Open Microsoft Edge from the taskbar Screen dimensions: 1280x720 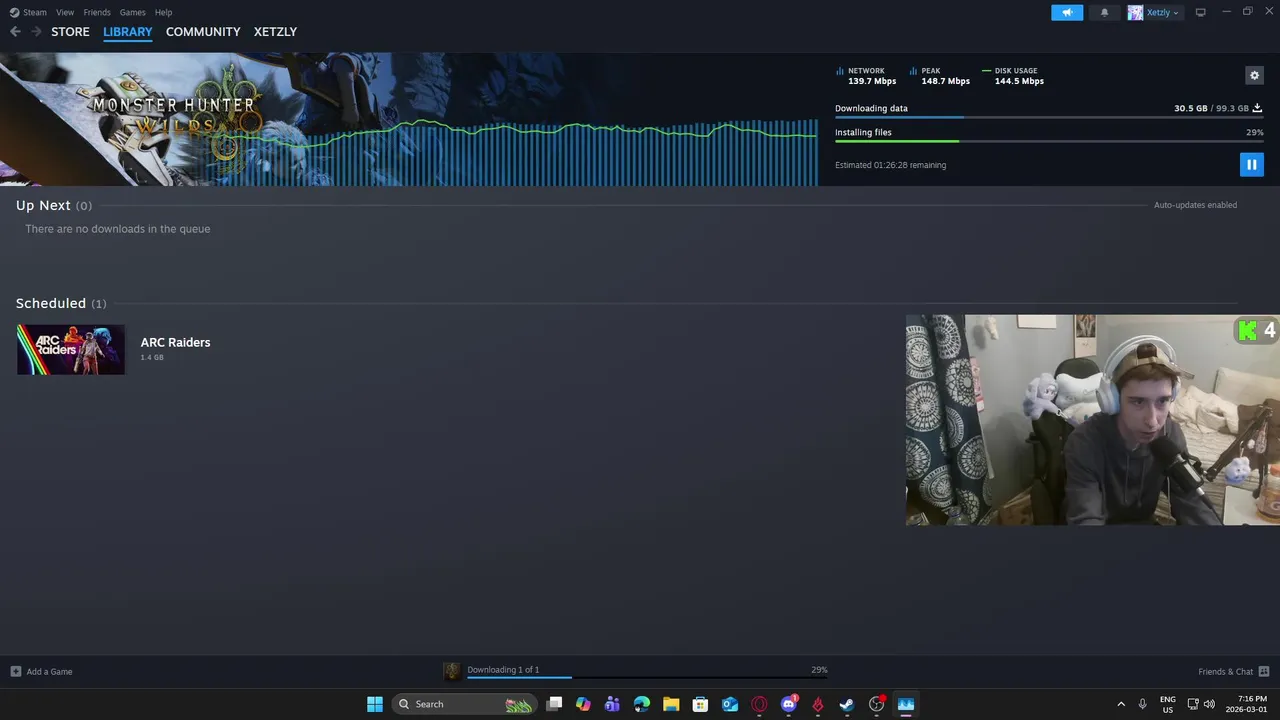[x=641, y=704]
